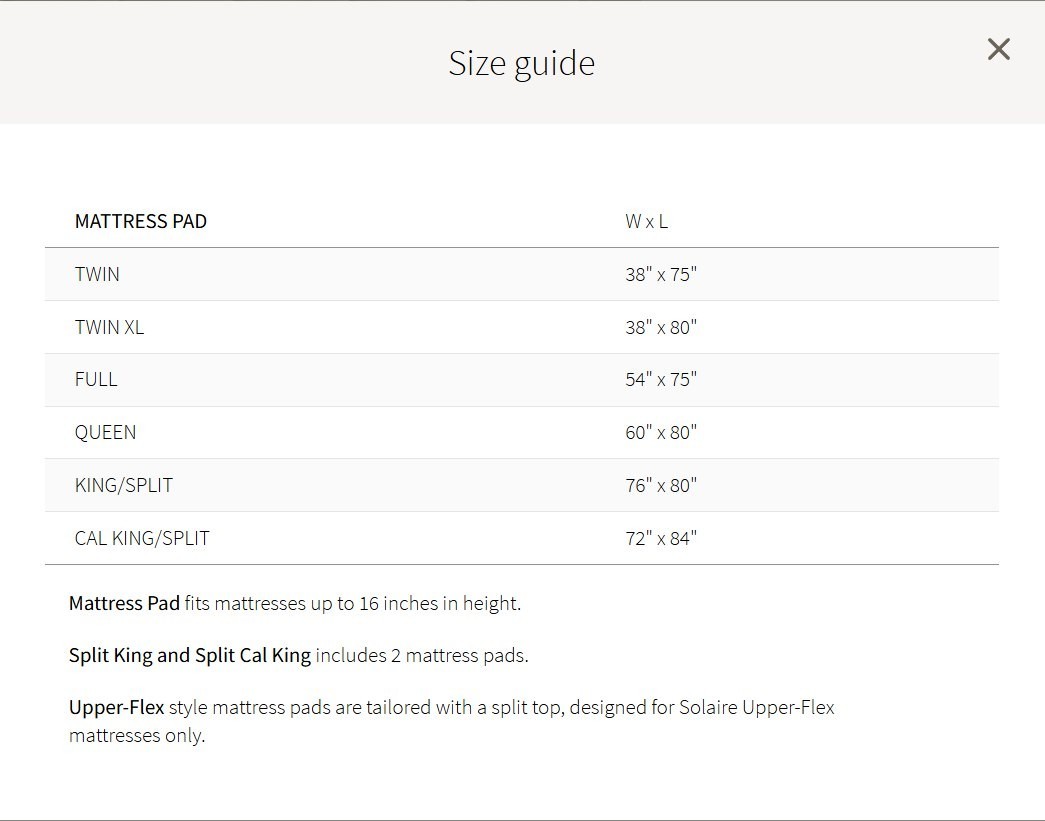1045x821 pixels.
Task: Click the 54" x 75" Full dimension
Action: point(662,379)
